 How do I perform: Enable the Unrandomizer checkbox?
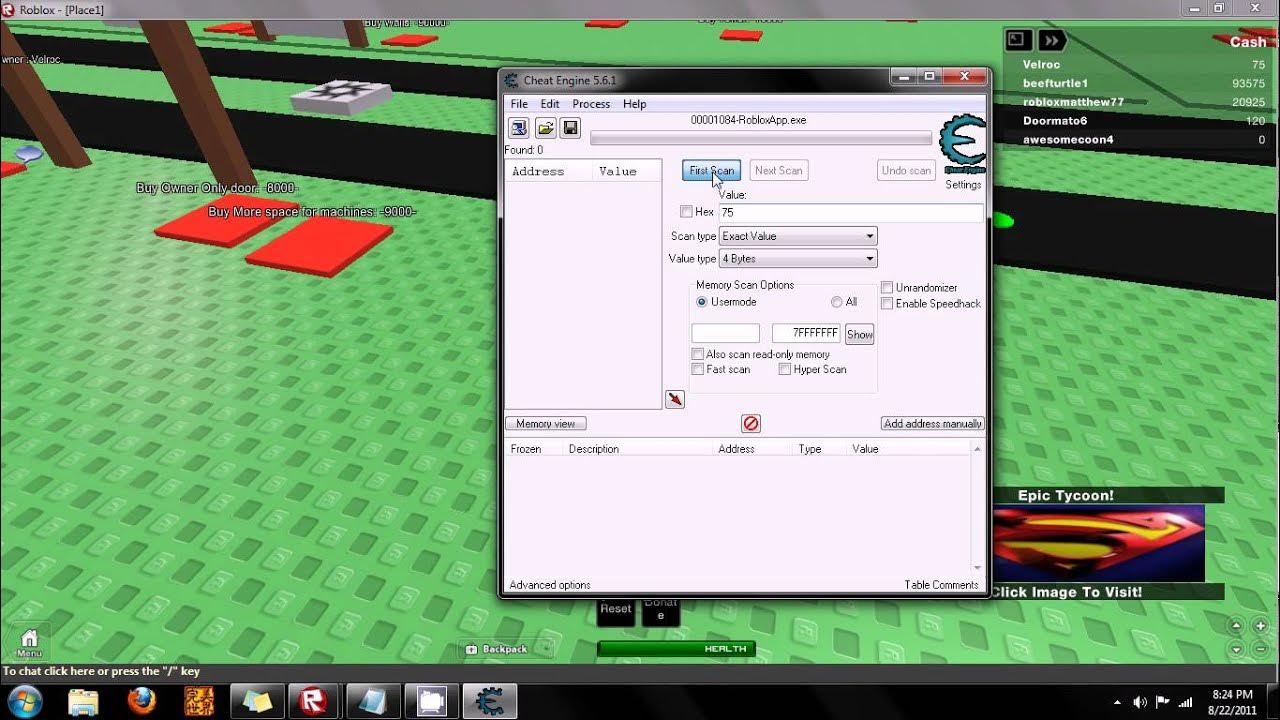pyautogui.click(x=887, y=288)
